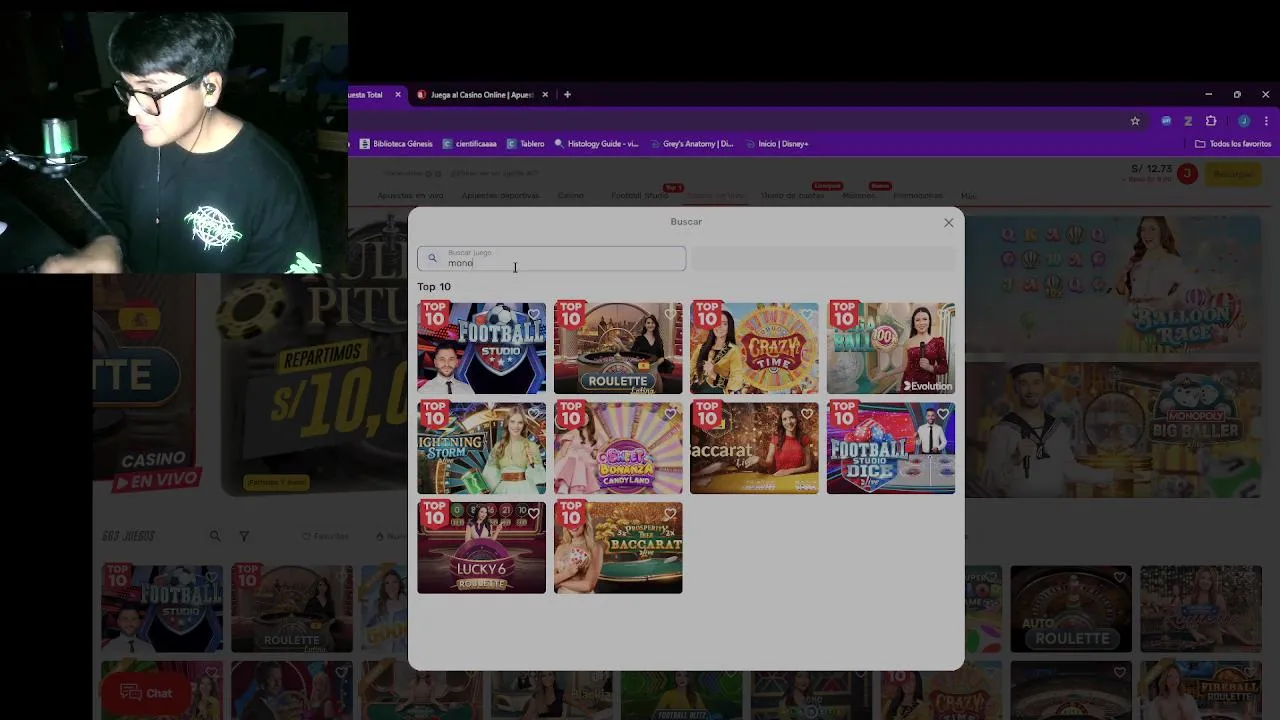This screenshot has width=1280, height=720.
Task: Favorite Football Studio Dice heart icon
Action: (943, 414)
